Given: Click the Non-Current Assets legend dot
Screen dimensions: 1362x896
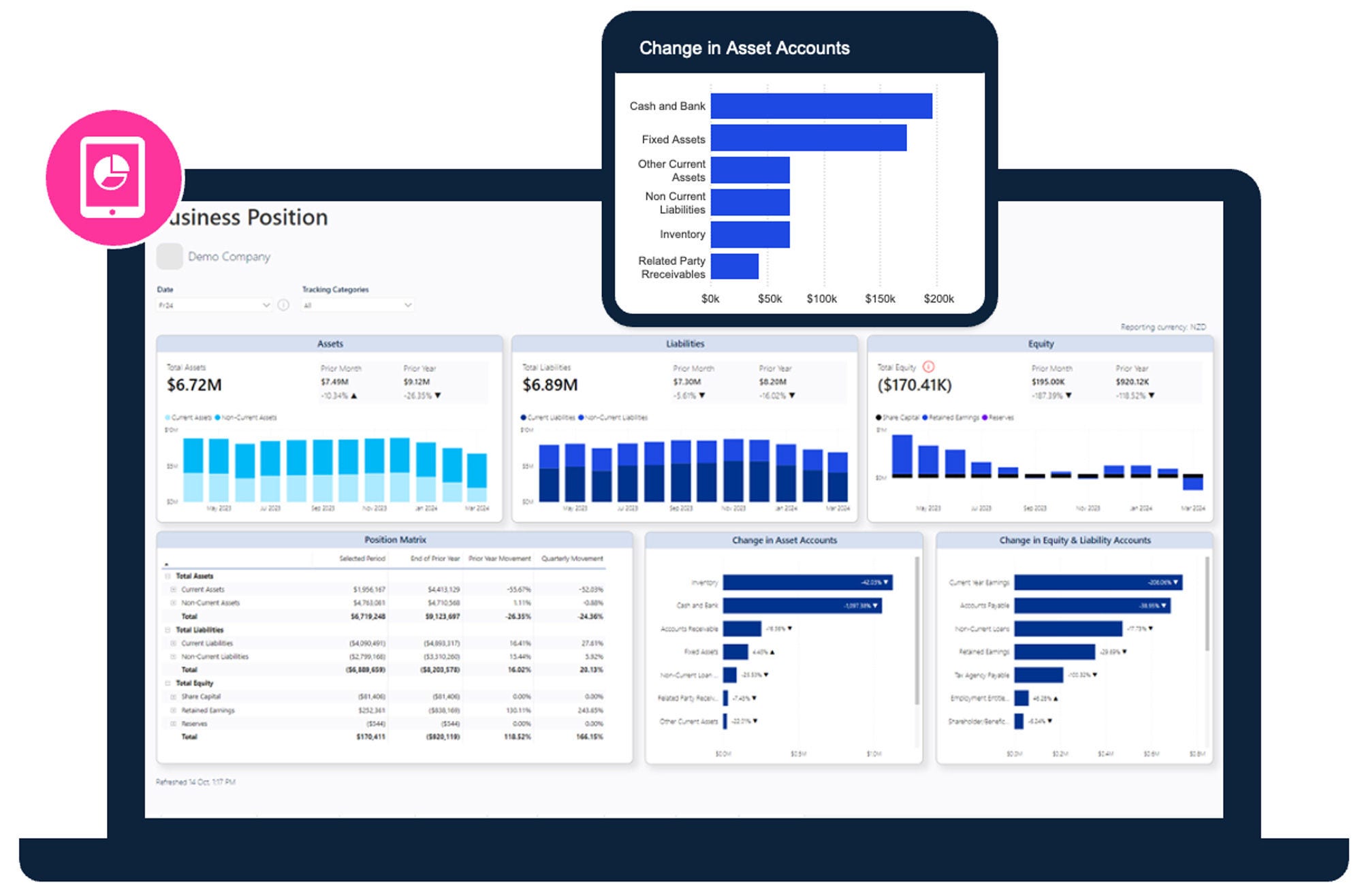Looking at the screenshot, I should [x=218, y=417].
